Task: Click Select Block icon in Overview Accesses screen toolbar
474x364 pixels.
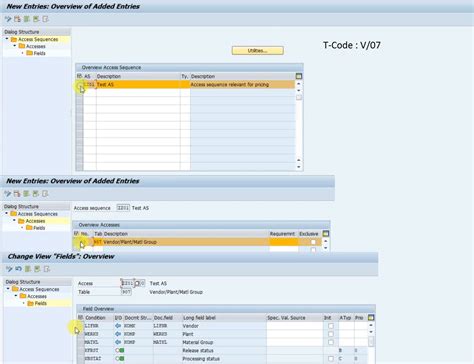Action: 35,194
